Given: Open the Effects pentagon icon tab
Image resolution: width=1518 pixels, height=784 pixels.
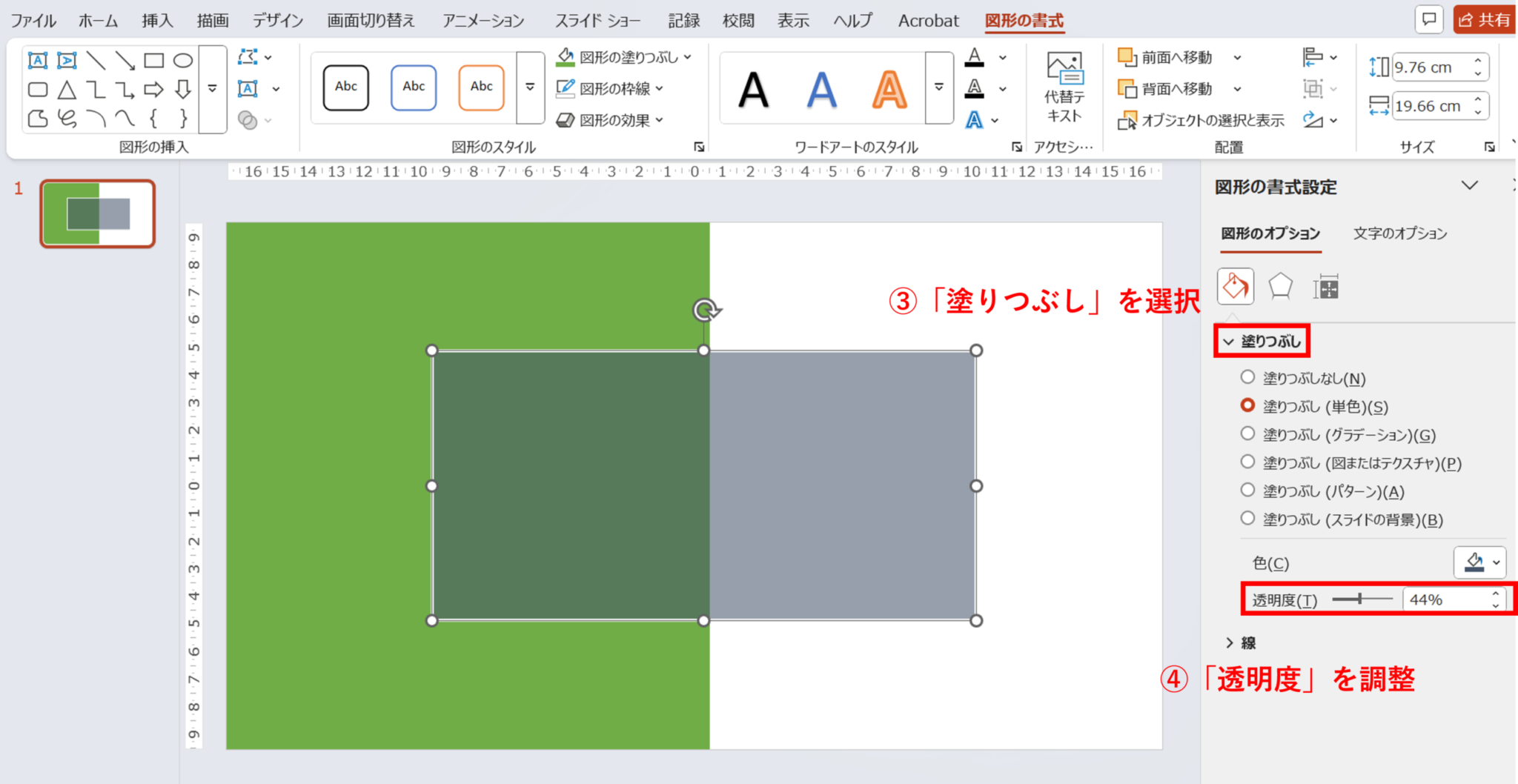Looking at the screenshot, I should (x=1280, y=287).
